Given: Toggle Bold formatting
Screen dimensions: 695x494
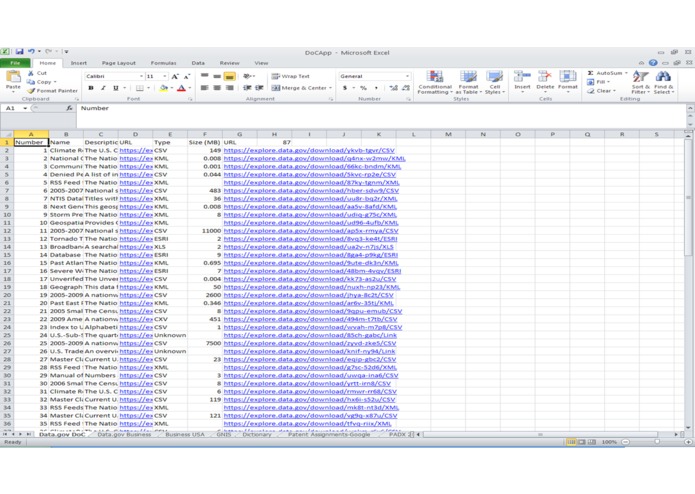Looking at the screenshot, I should [x=91, y=88].
